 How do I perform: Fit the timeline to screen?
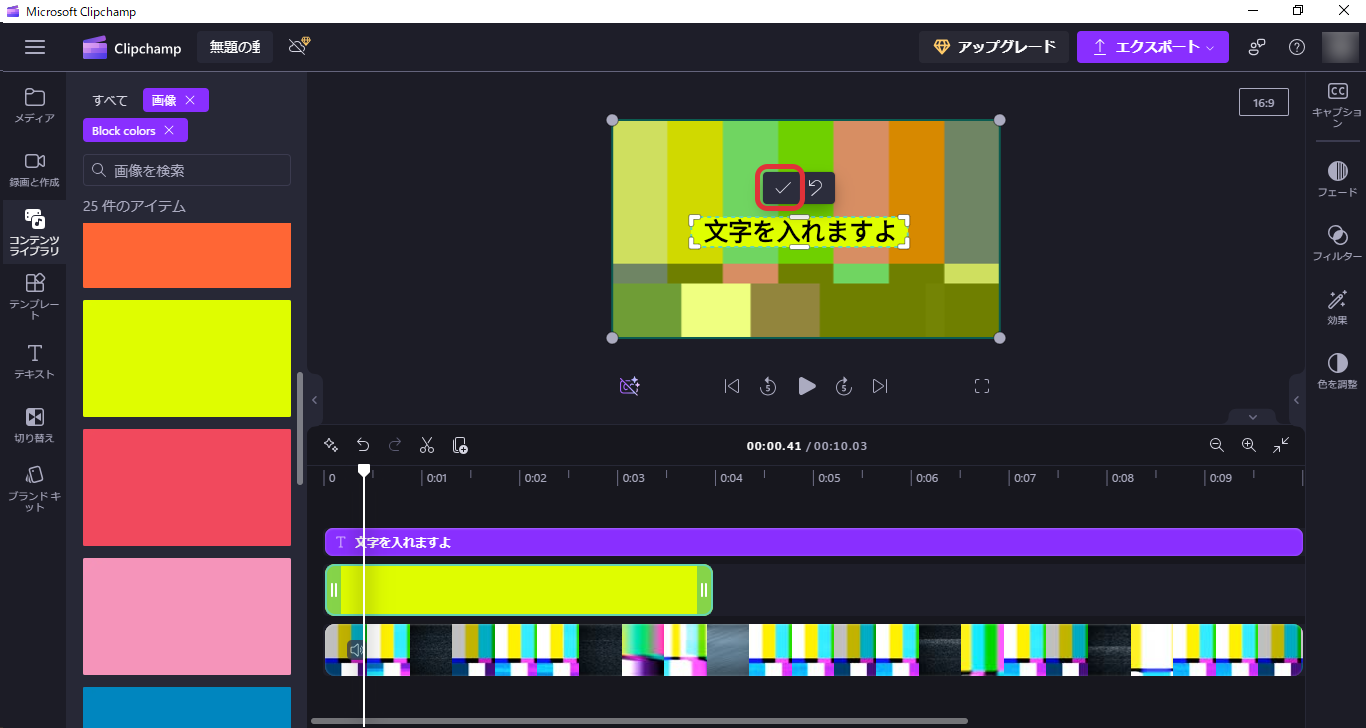point(1281,445)
